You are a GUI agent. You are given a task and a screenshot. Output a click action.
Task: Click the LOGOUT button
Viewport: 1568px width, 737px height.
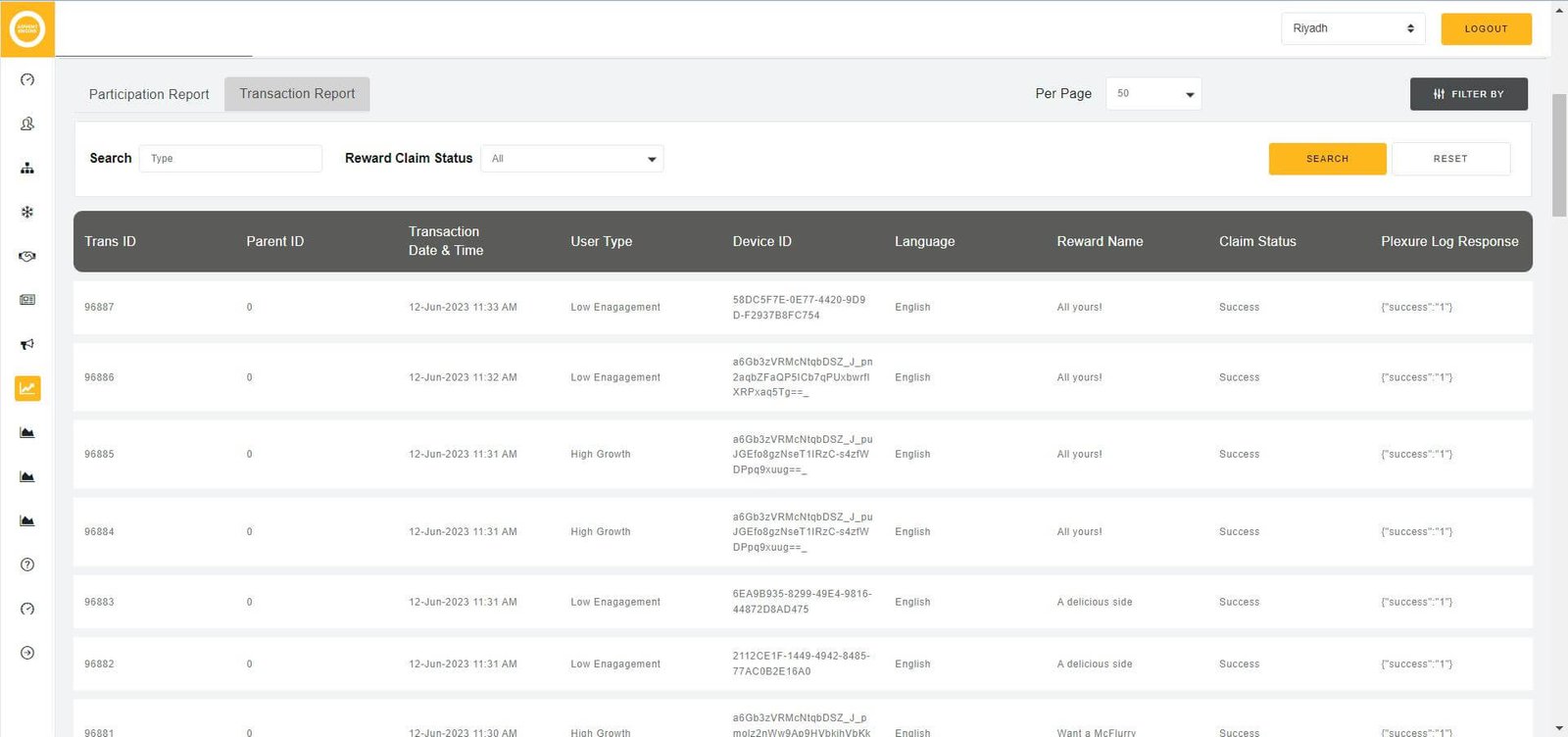point(1486,28)
